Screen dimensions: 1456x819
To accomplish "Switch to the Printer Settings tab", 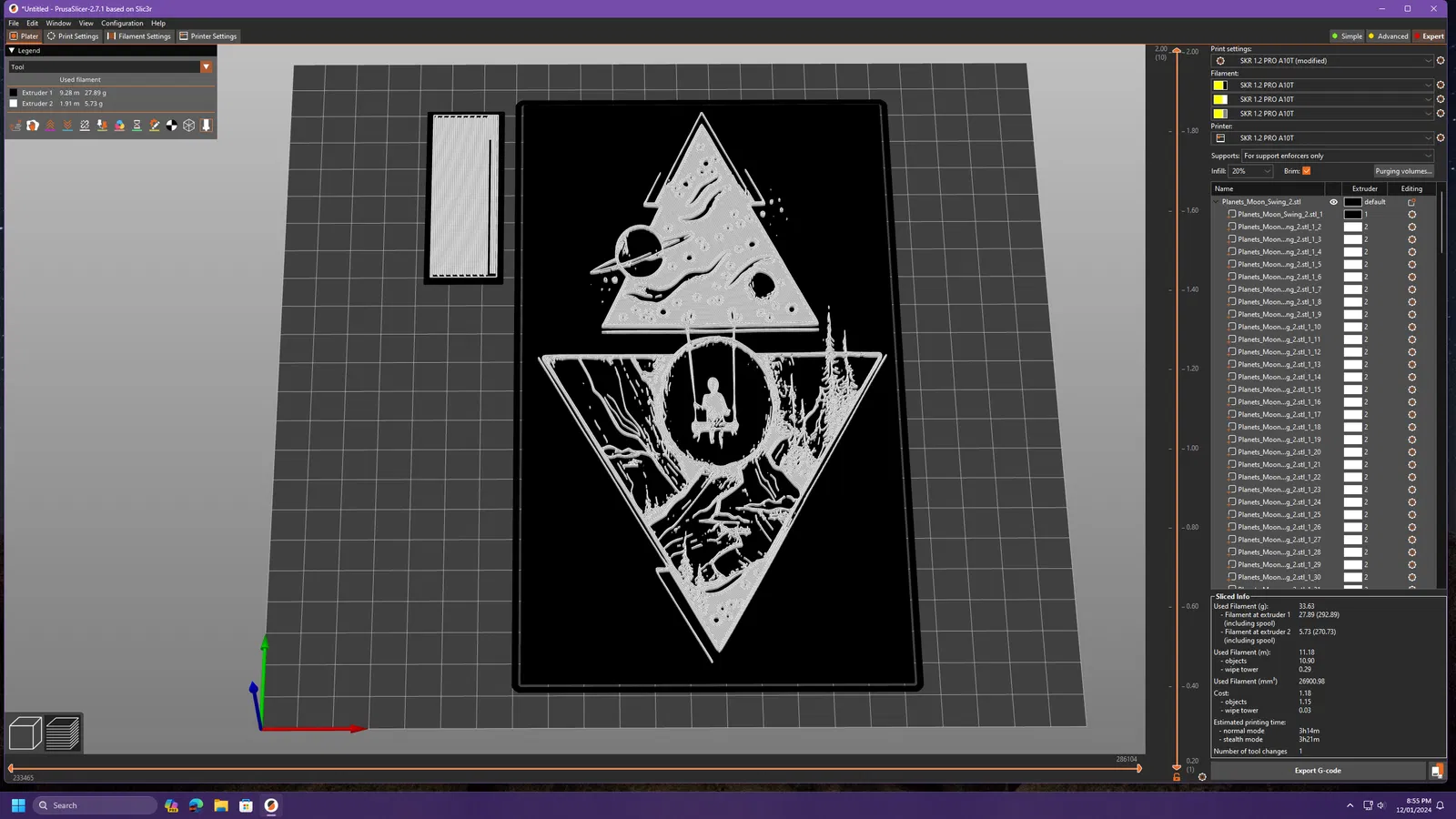I will coord(208,36).
